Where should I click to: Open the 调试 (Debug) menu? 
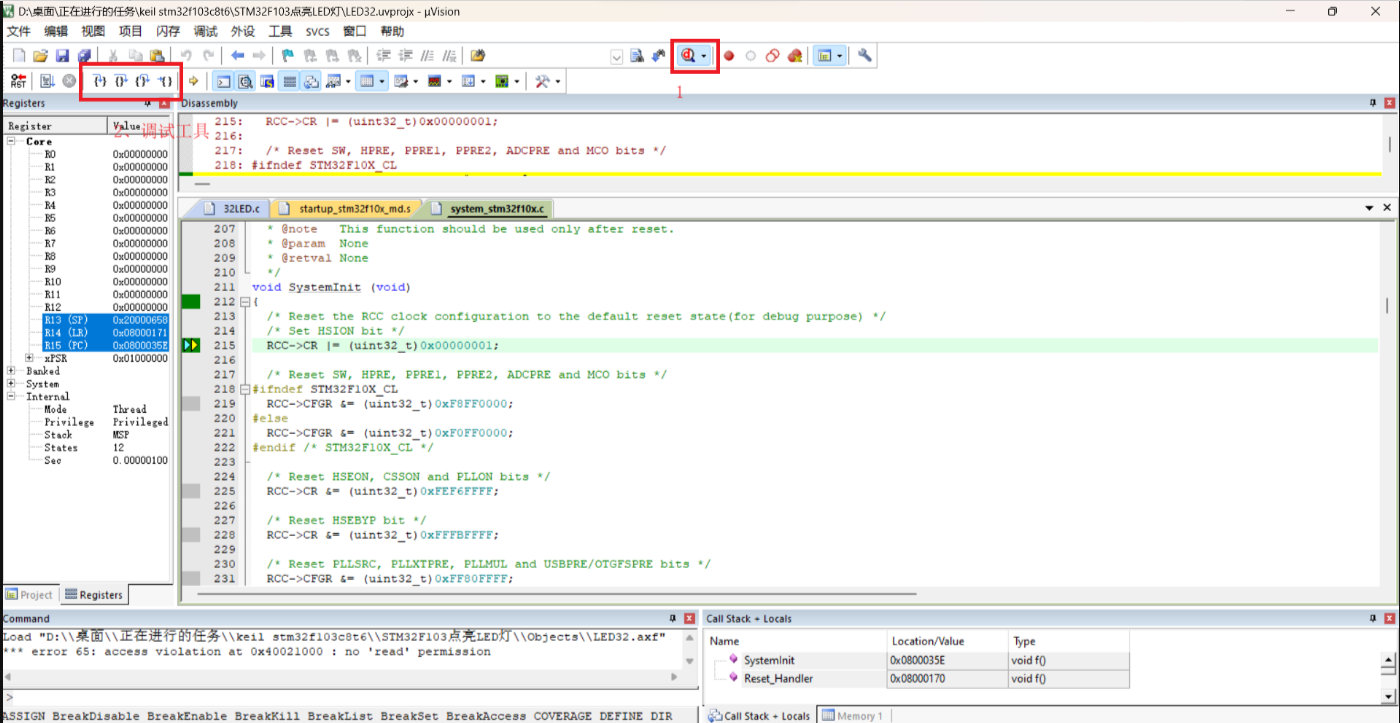coord(205,31)
